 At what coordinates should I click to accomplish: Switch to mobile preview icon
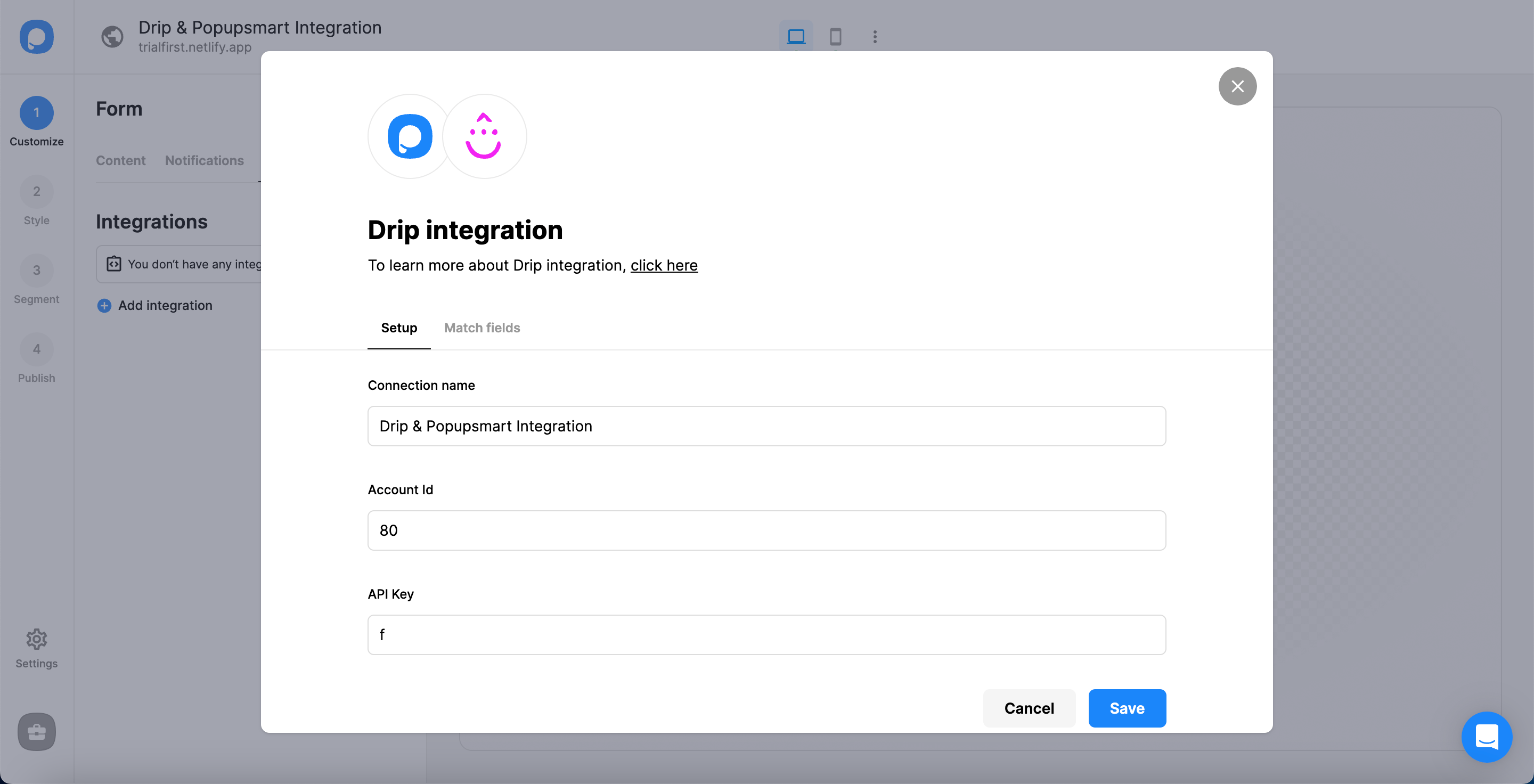click(x=836, y=37)
